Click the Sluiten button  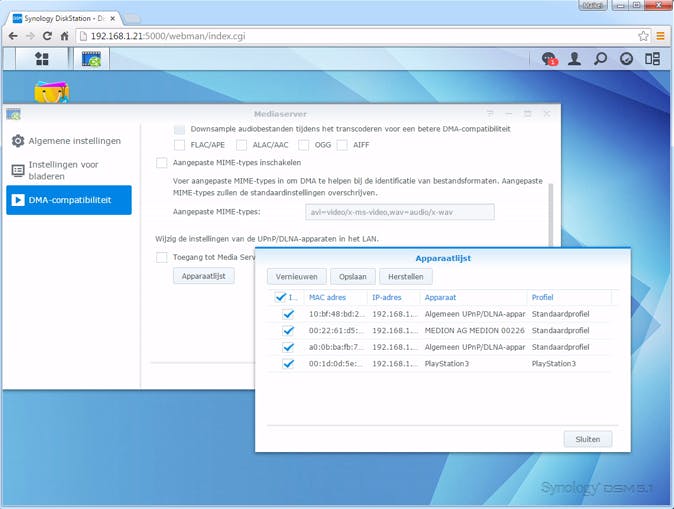[x=587, y=439]
